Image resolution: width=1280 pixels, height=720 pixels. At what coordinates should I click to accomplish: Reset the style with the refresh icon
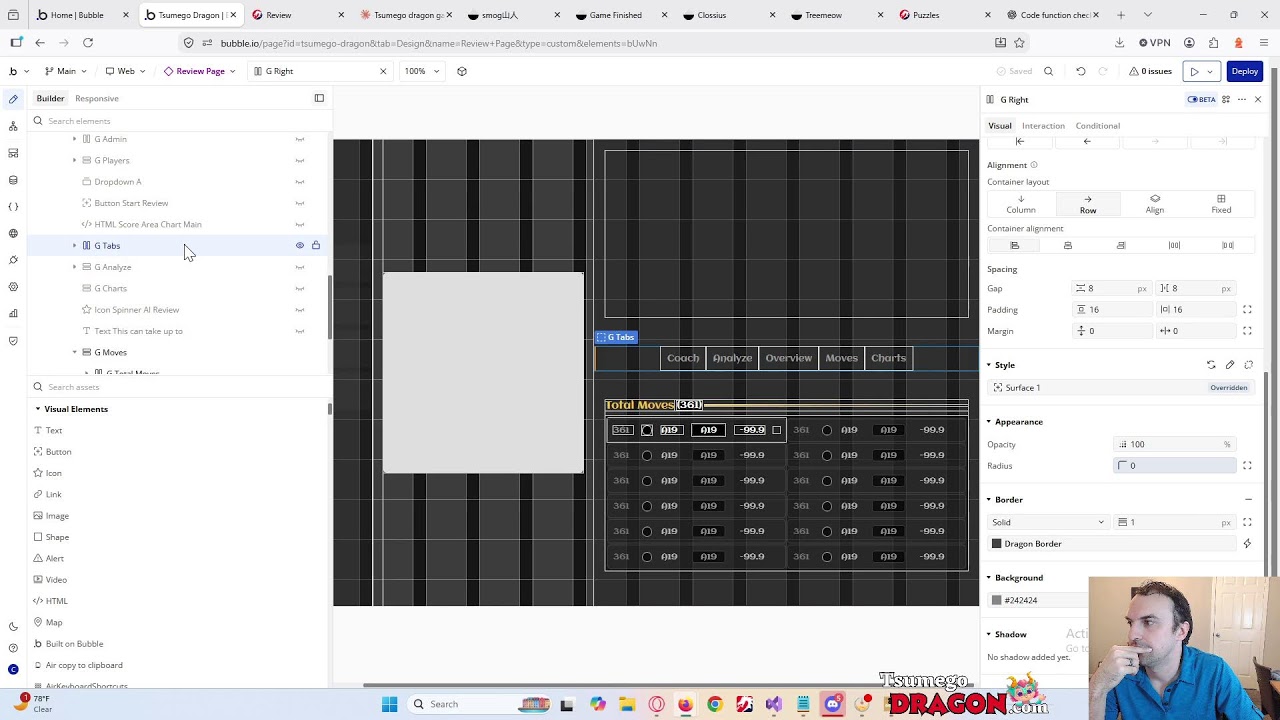pos(1211,365)
